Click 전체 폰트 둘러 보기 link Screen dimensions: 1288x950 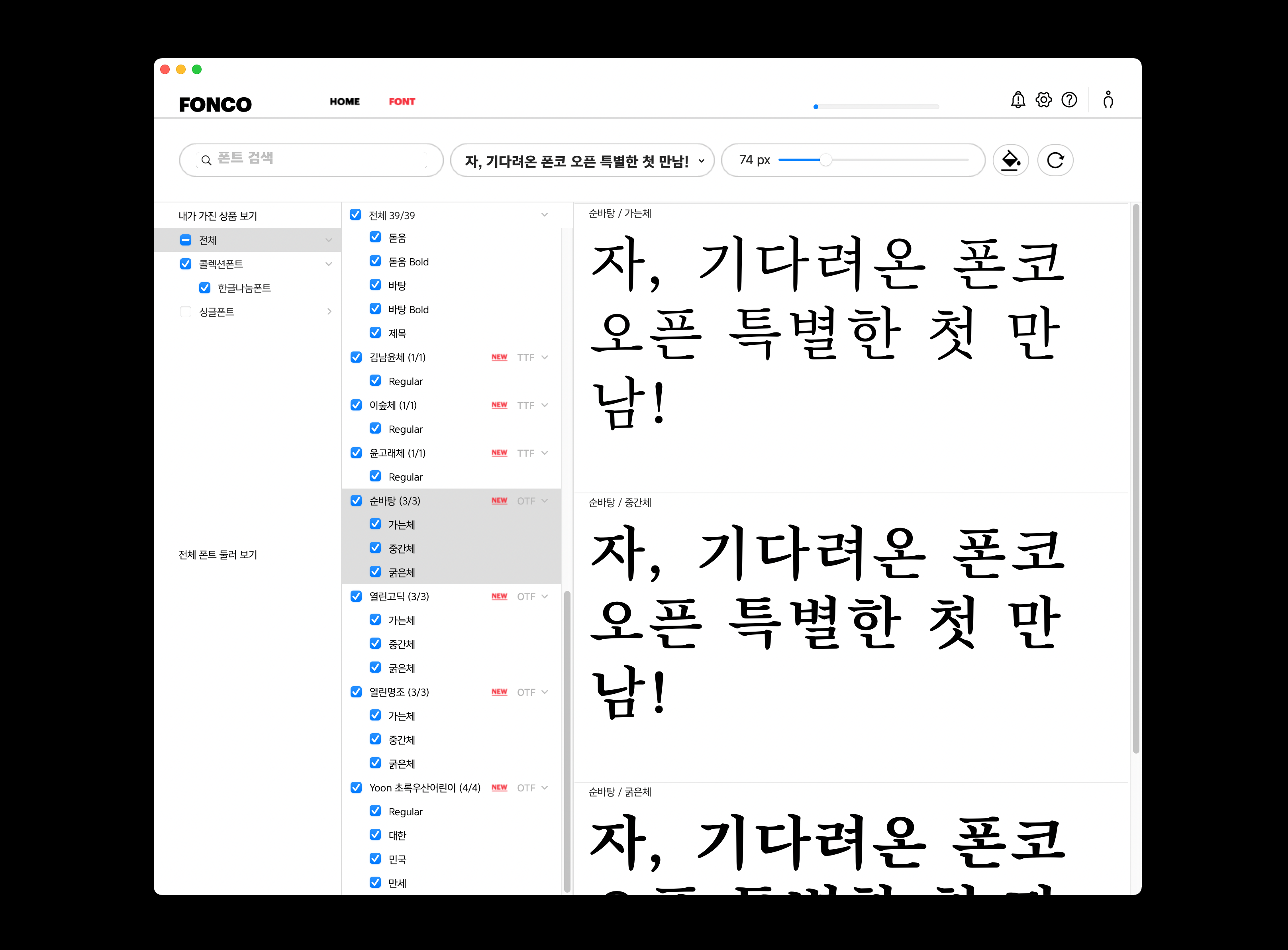pos(218,555)
